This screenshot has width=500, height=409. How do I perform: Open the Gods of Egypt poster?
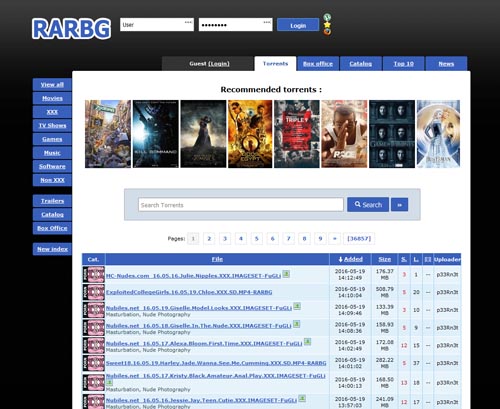(250, 134)
